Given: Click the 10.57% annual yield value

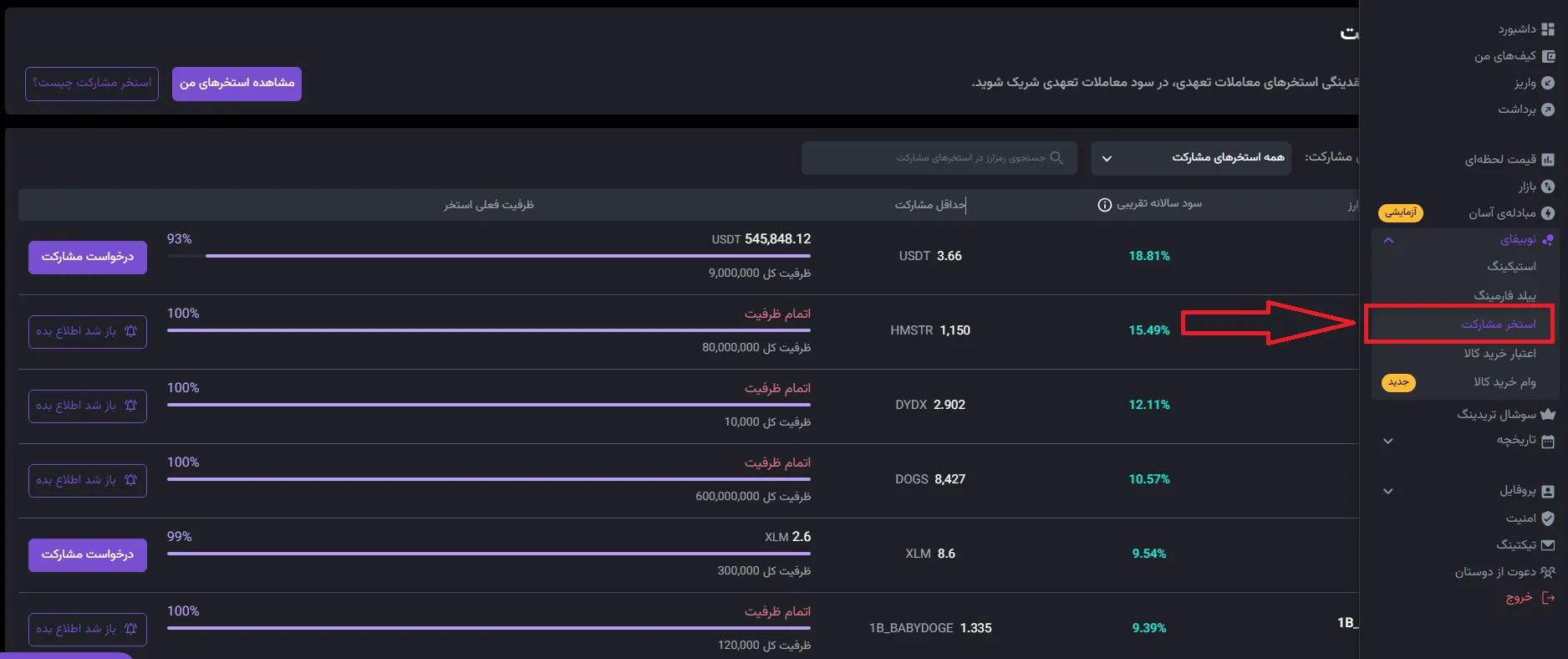Looking at the screenshot, I should coord(1149,479).
